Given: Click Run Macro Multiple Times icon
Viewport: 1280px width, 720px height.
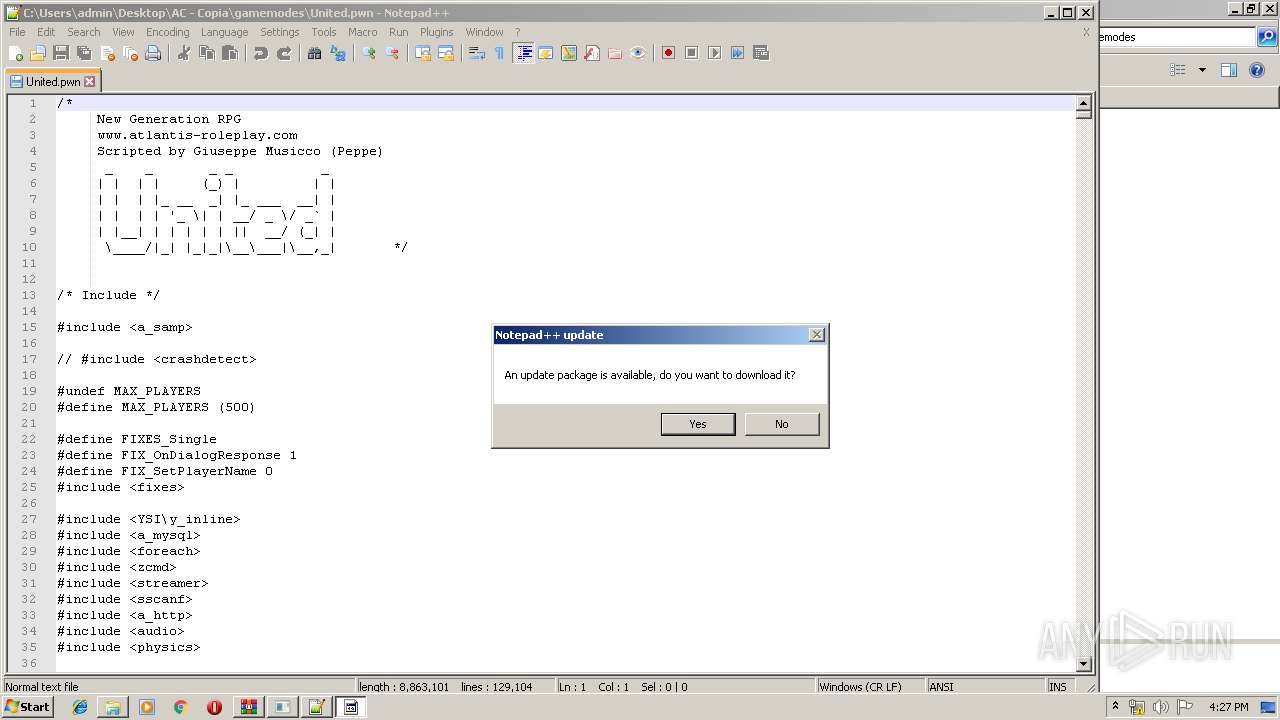Looking at the screenshot, I should (x=737, y=53).
